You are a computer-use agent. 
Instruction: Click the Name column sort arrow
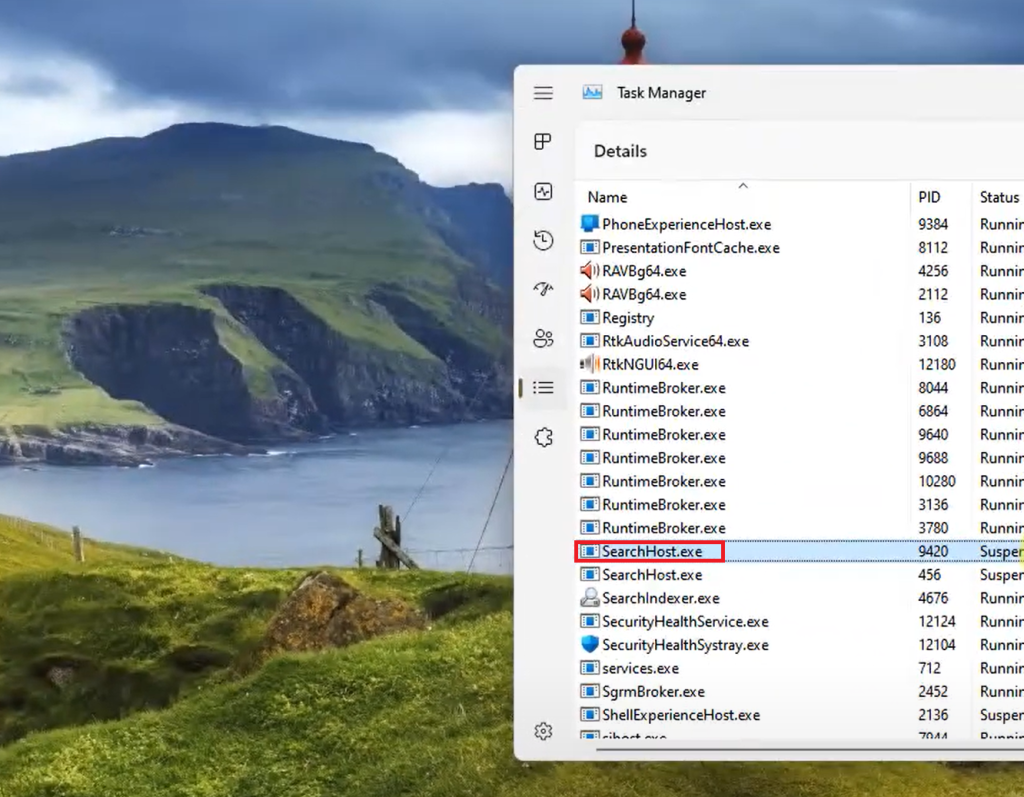pos(742,186)
